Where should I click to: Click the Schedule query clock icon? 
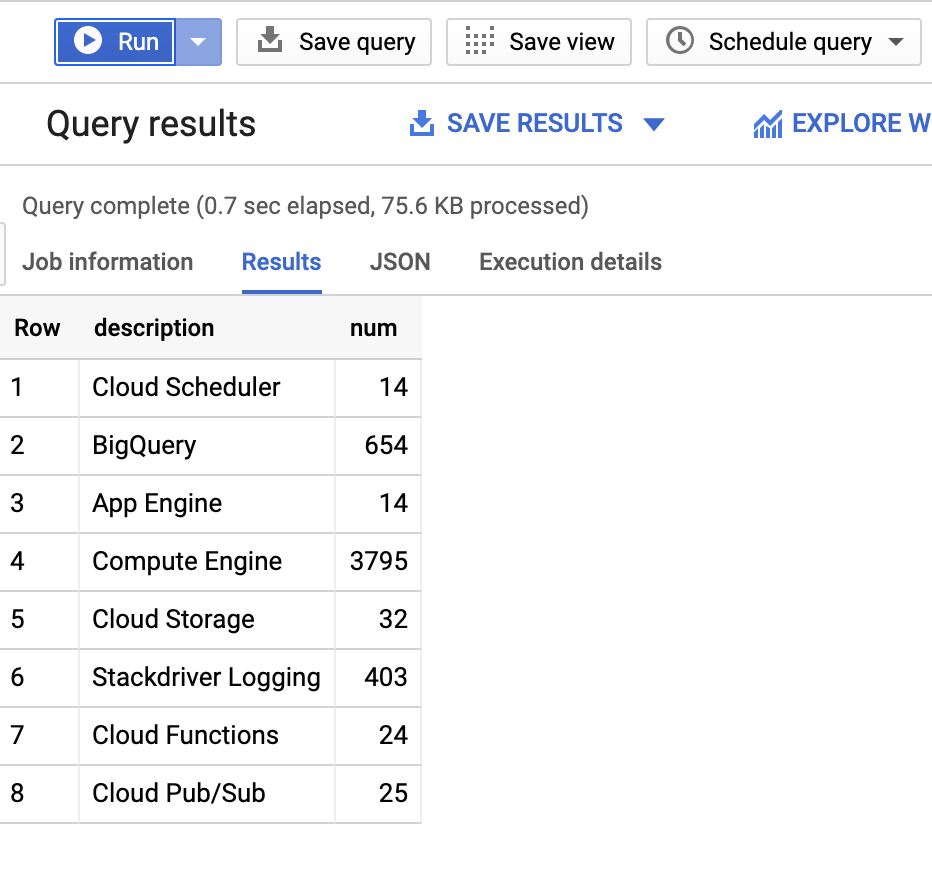pos(679,40)
